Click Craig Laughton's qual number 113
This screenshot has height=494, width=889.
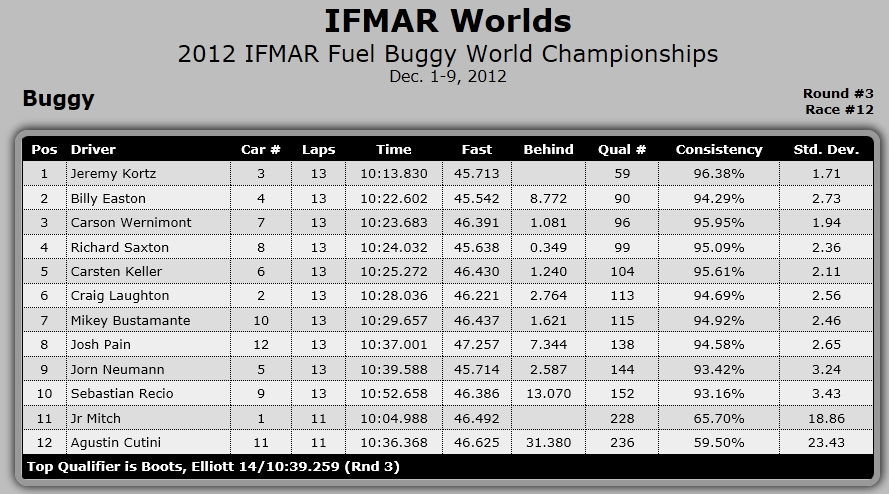click(x=622, y=296)
